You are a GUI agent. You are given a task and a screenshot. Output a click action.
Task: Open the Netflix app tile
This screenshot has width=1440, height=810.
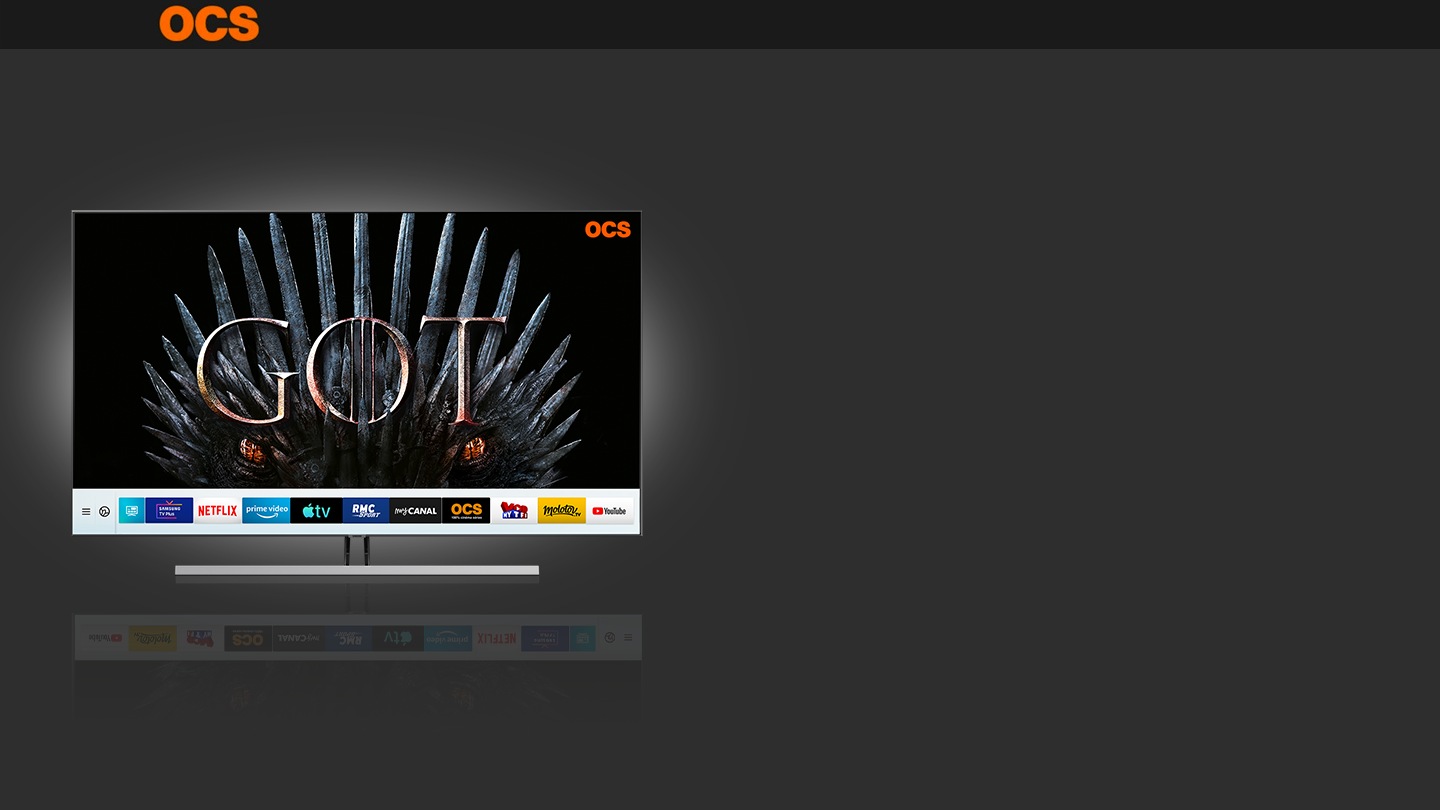click(x=217, y=510)
